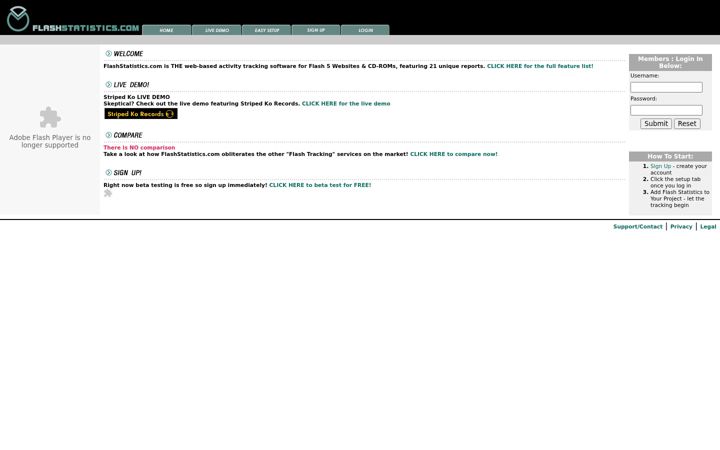
Task: Open the Legal footer link
Action: coord(708,227)
